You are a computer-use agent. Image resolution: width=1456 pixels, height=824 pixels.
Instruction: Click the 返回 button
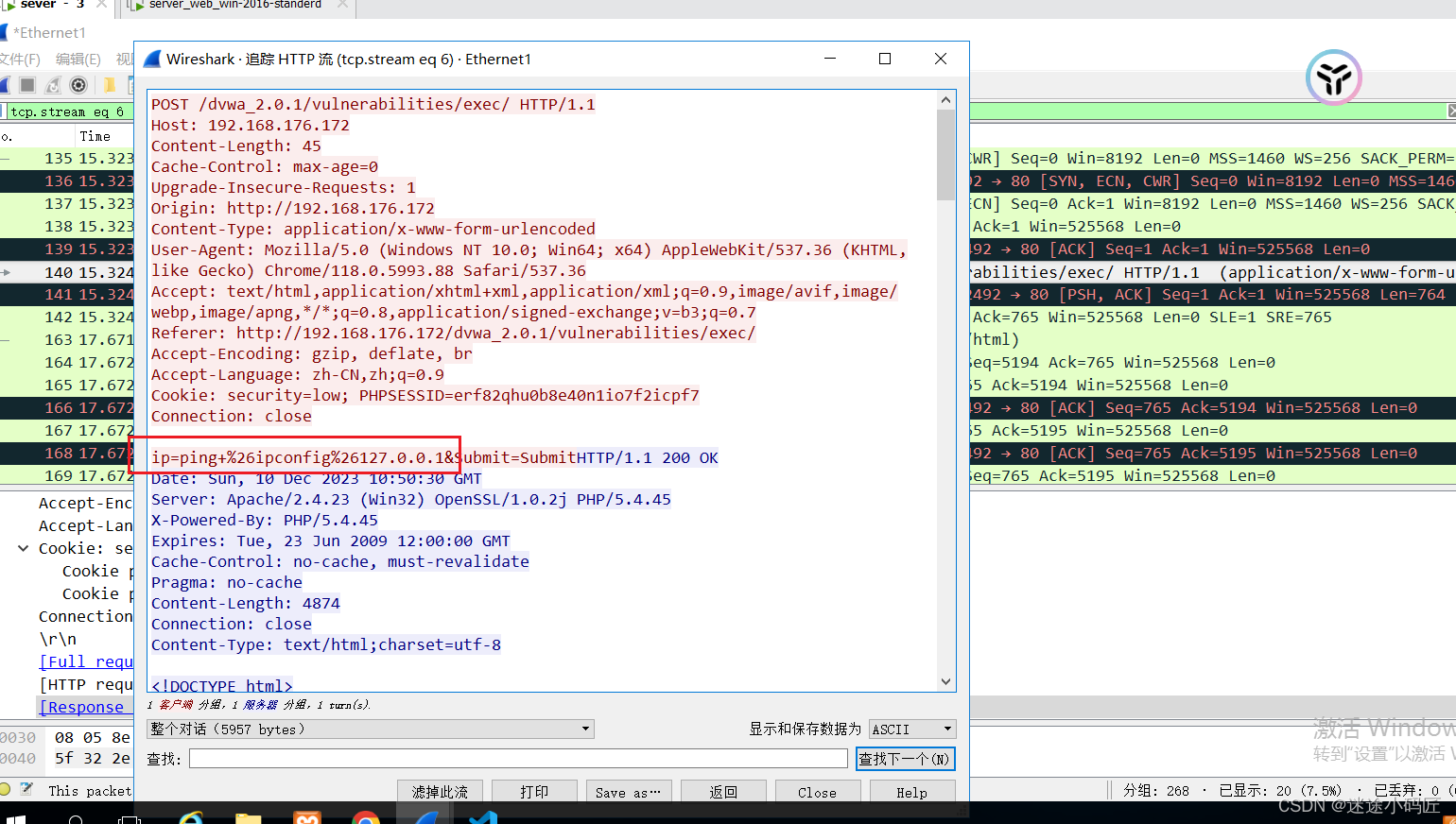point(723,792)
